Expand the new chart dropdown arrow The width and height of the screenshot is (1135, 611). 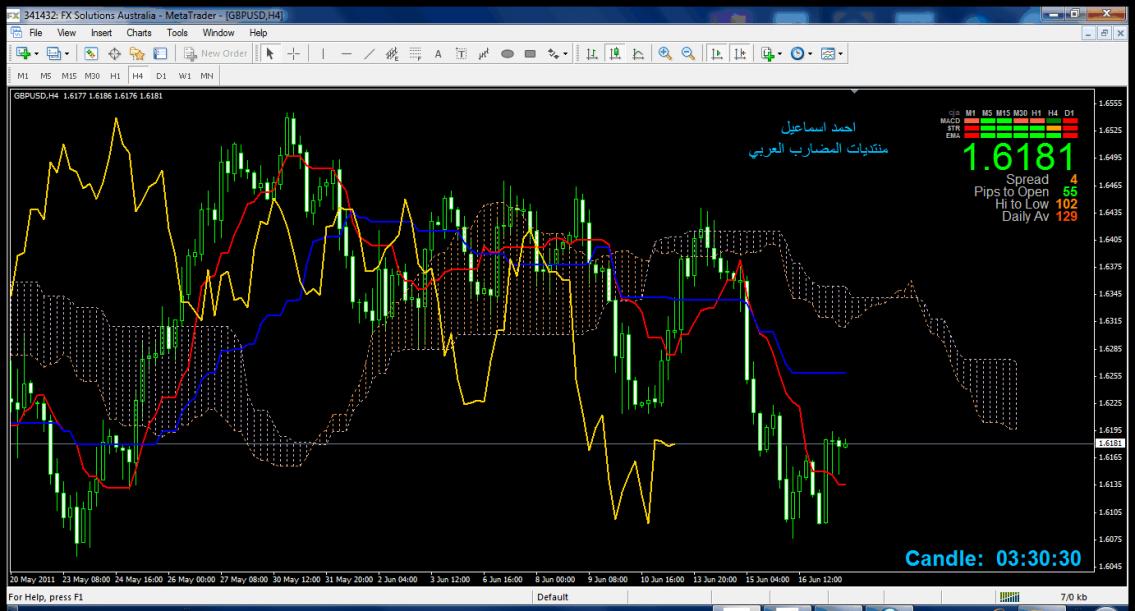[x=36, y=53]
